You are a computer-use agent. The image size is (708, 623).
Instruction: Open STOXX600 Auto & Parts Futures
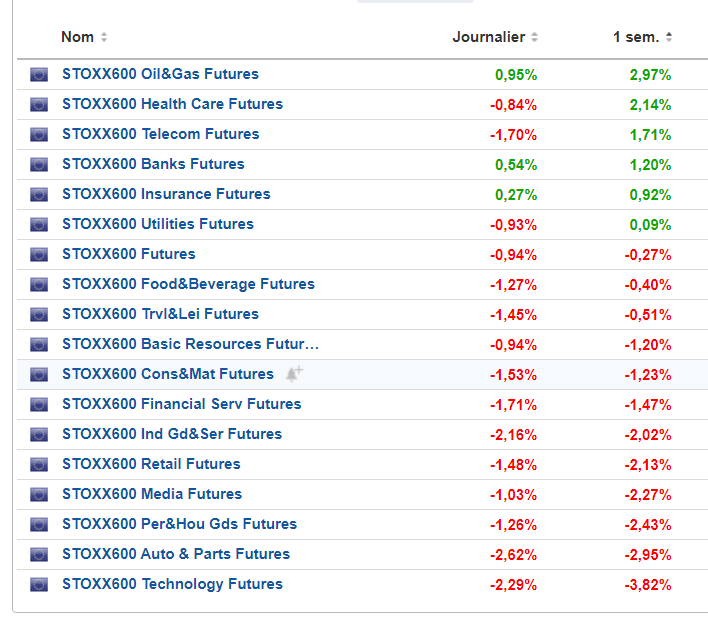point(176,554)
